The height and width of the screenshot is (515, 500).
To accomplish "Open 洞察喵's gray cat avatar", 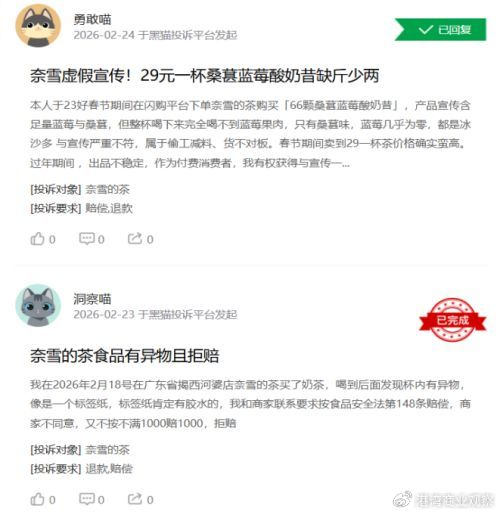I will [x=38, y=305].
